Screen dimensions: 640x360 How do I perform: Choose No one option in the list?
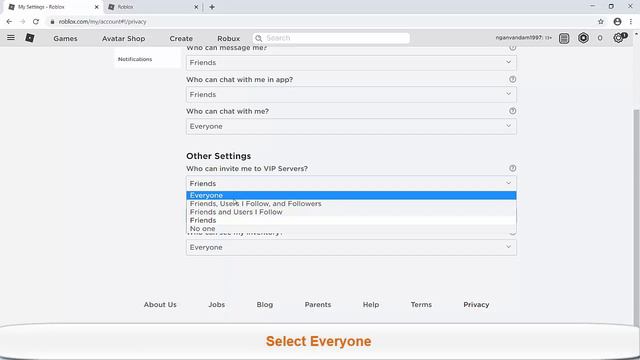(x=351, y=229)
